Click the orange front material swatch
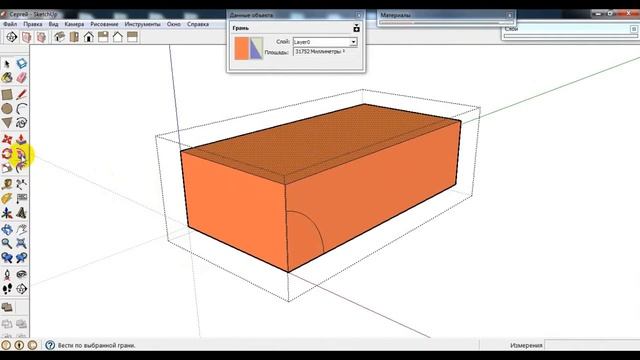Image resolution: width=640 pixels, height=360 pixels. [241, 49]
